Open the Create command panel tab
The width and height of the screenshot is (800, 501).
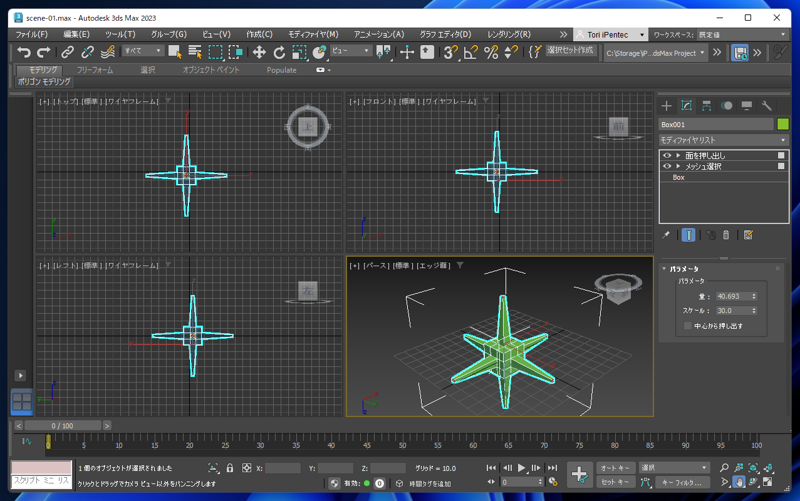coord(666,106)
